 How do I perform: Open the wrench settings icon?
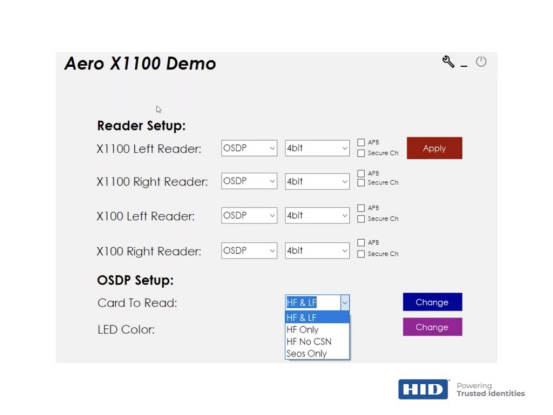click(448, 62)
